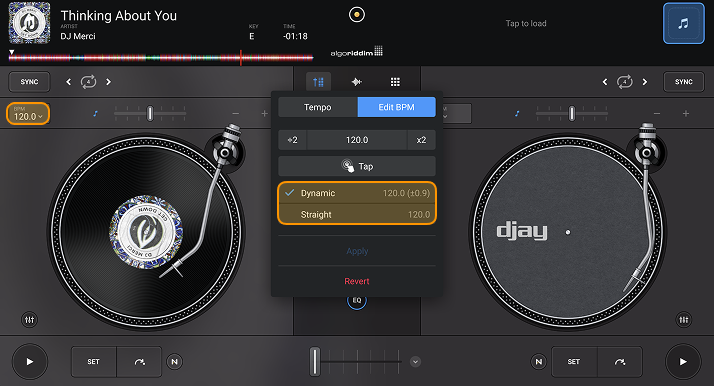Halve the BPM with ÷2 button
Screen dimensions: 714x386
point(292,140)
